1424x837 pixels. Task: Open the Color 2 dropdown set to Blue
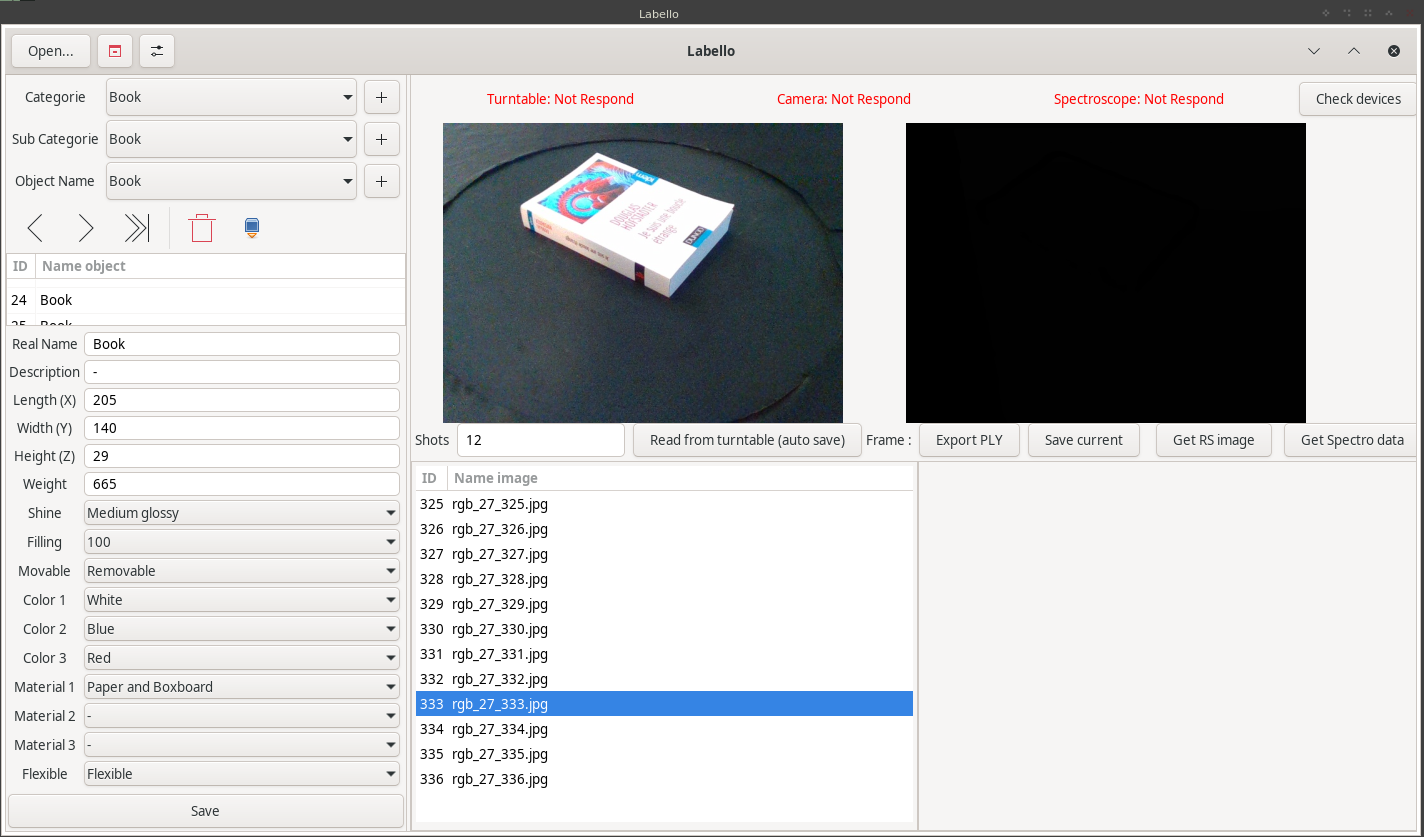pyautogui.click(x=241, y=629)
